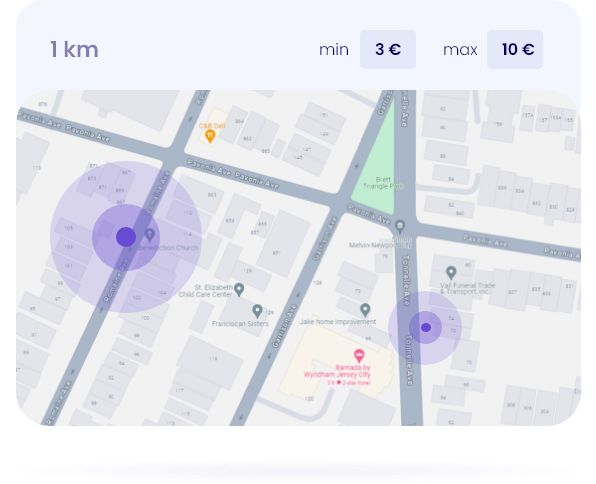
Task: Click the max label beside the price
Action: pos(460,50)
